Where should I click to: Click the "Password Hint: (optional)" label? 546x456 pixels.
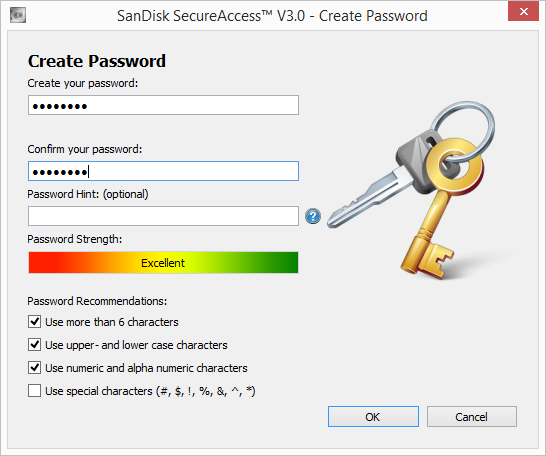coord(88,194)
